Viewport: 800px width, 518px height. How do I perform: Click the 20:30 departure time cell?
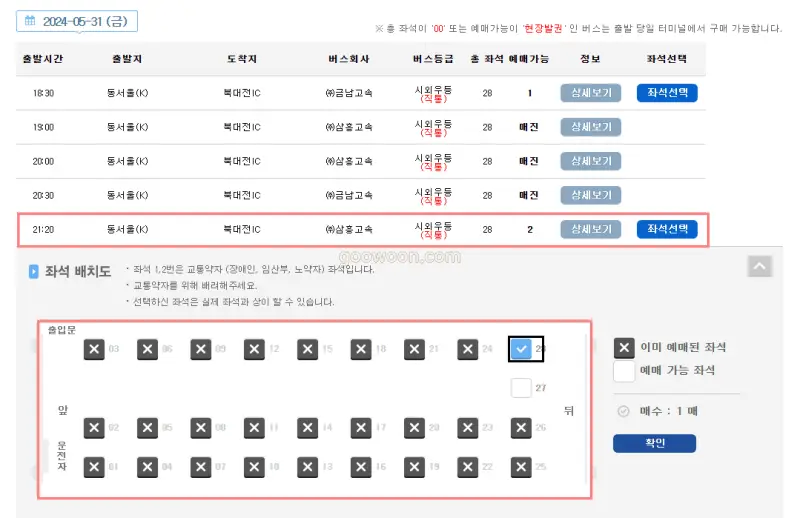click(x=43, y=196)
